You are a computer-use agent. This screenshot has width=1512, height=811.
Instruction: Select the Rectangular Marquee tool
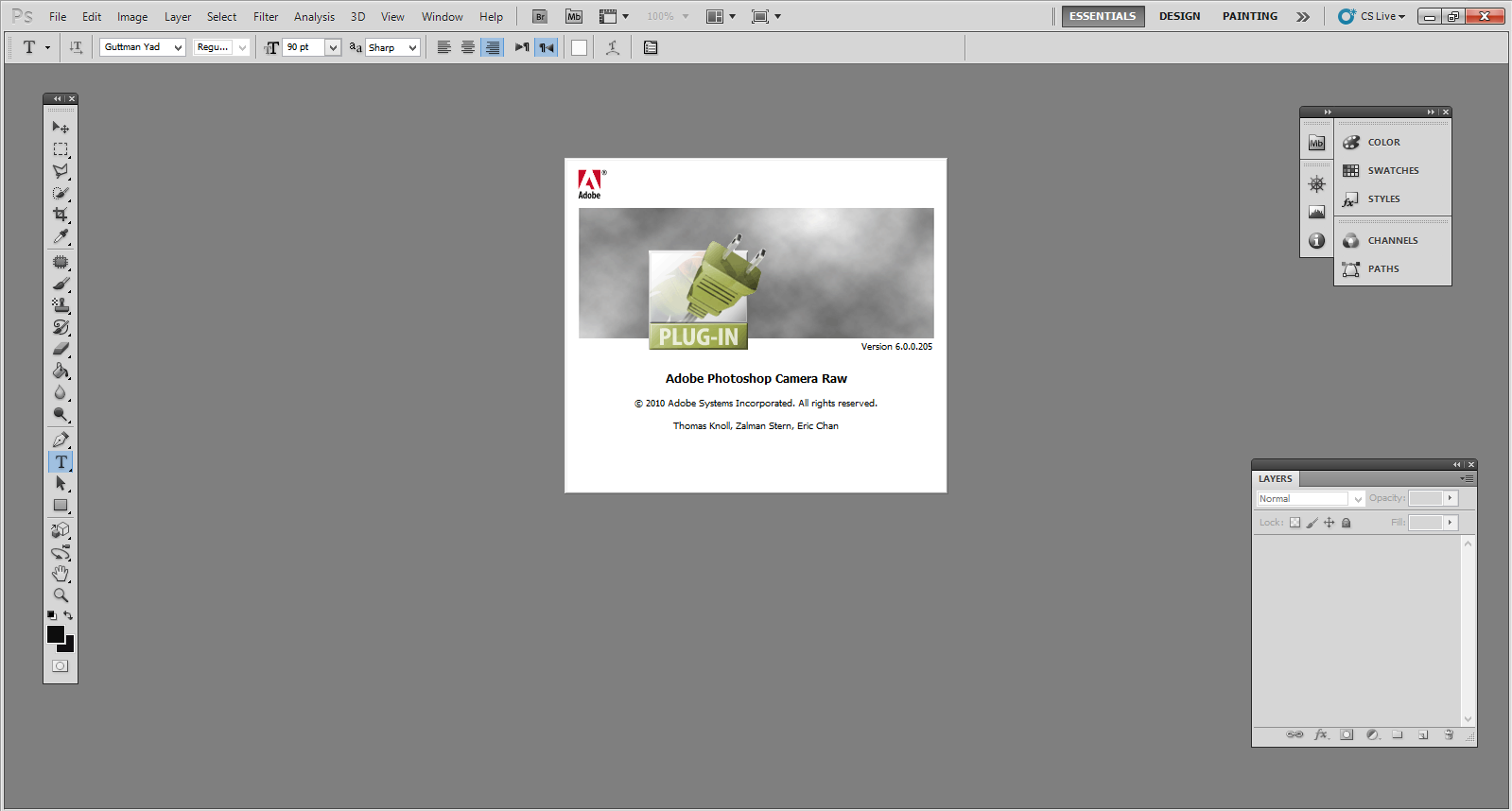(x=61, y=149)
